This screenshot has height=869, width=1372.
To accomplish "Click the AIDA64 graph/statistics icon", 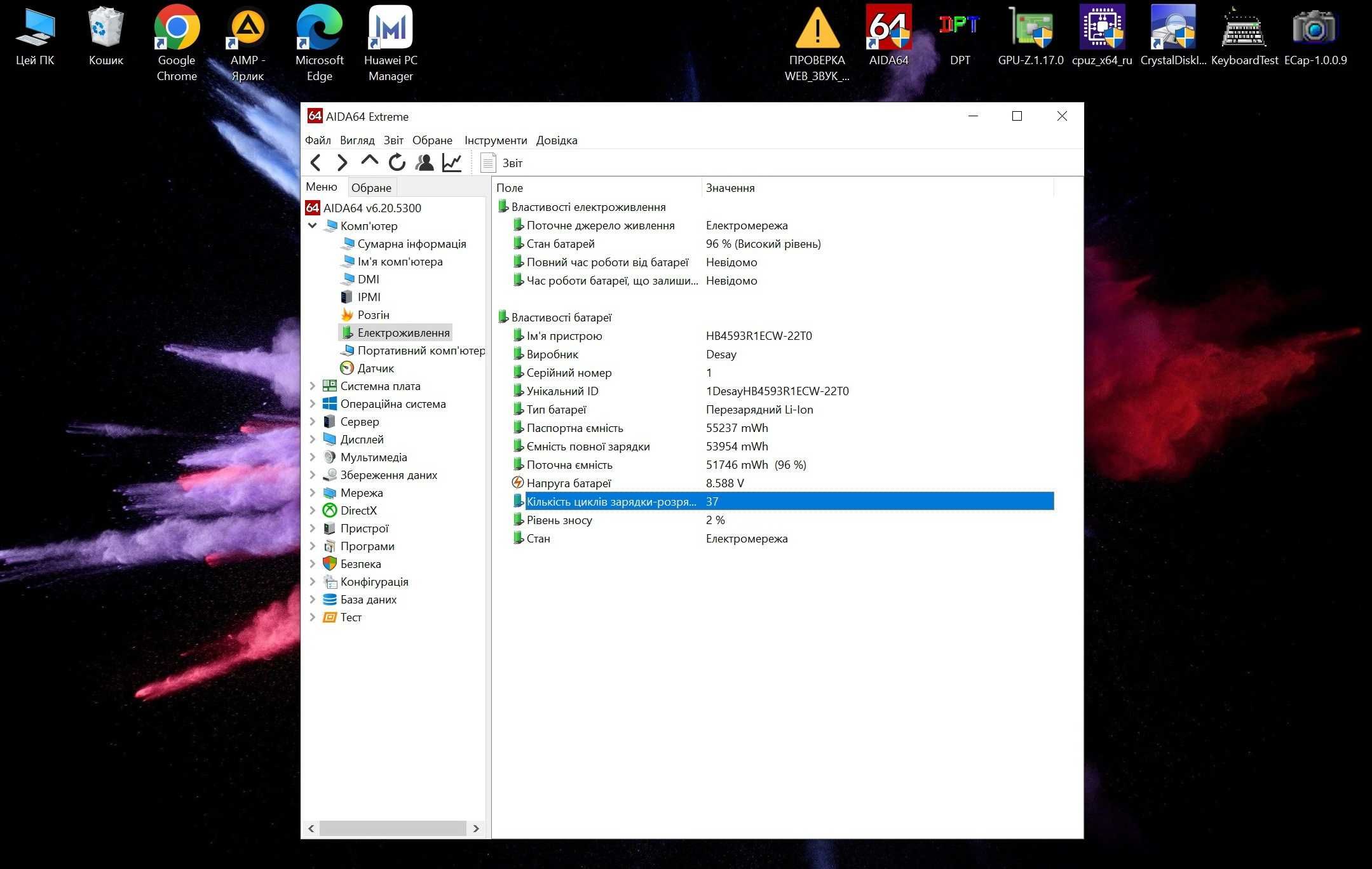I will (452, 163).
